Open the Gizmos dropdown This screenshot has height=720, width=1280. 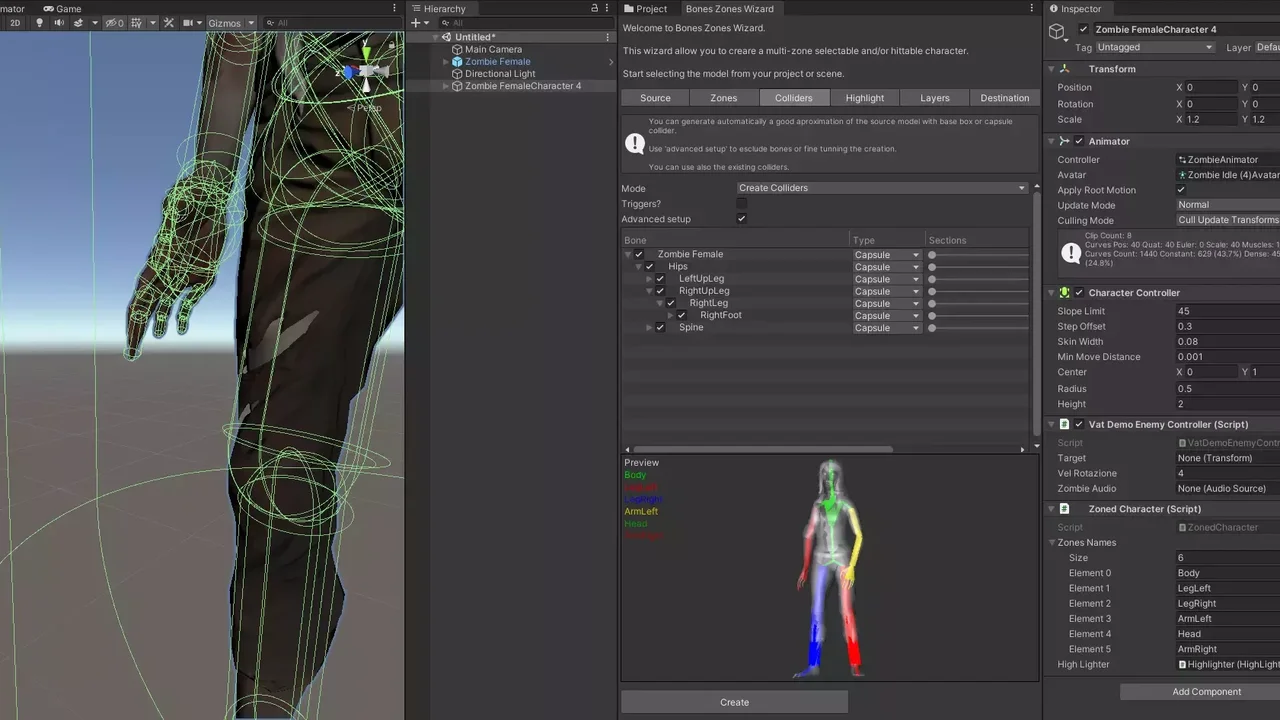click(x=232, y=23)
